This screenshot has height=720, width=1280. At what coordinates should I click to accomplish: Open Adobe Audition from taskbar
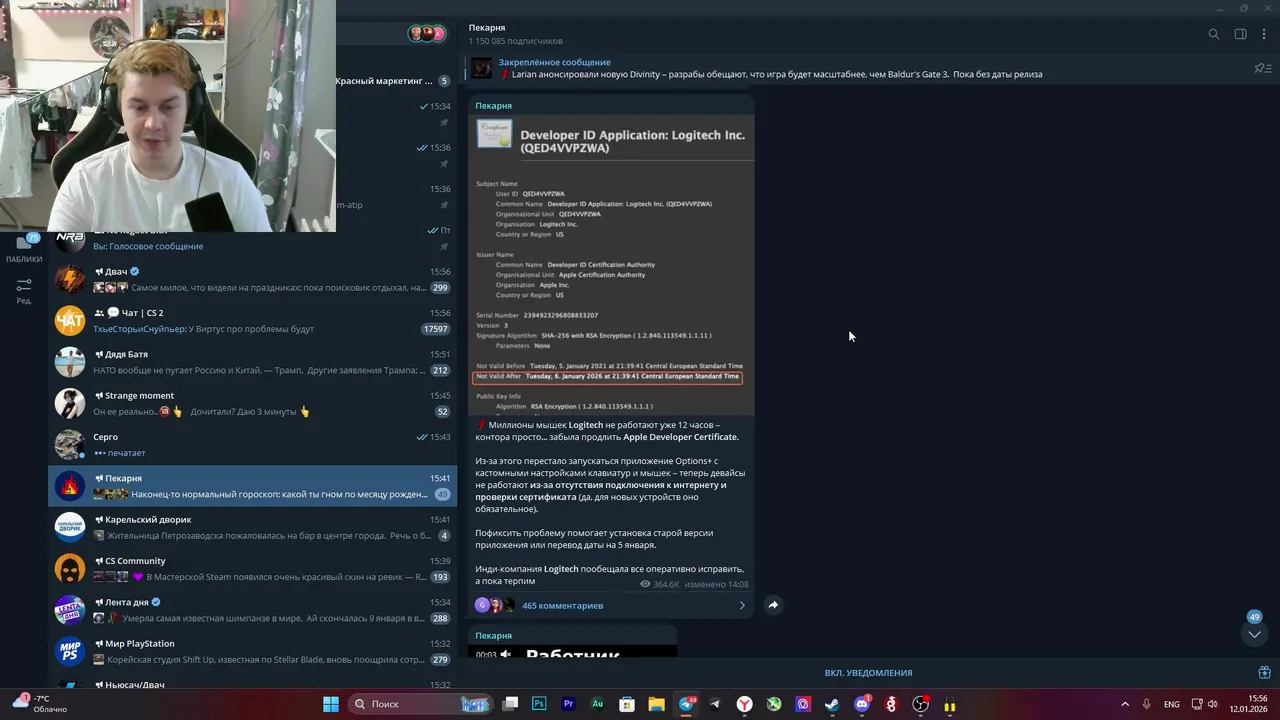click(x=598, y=704)
